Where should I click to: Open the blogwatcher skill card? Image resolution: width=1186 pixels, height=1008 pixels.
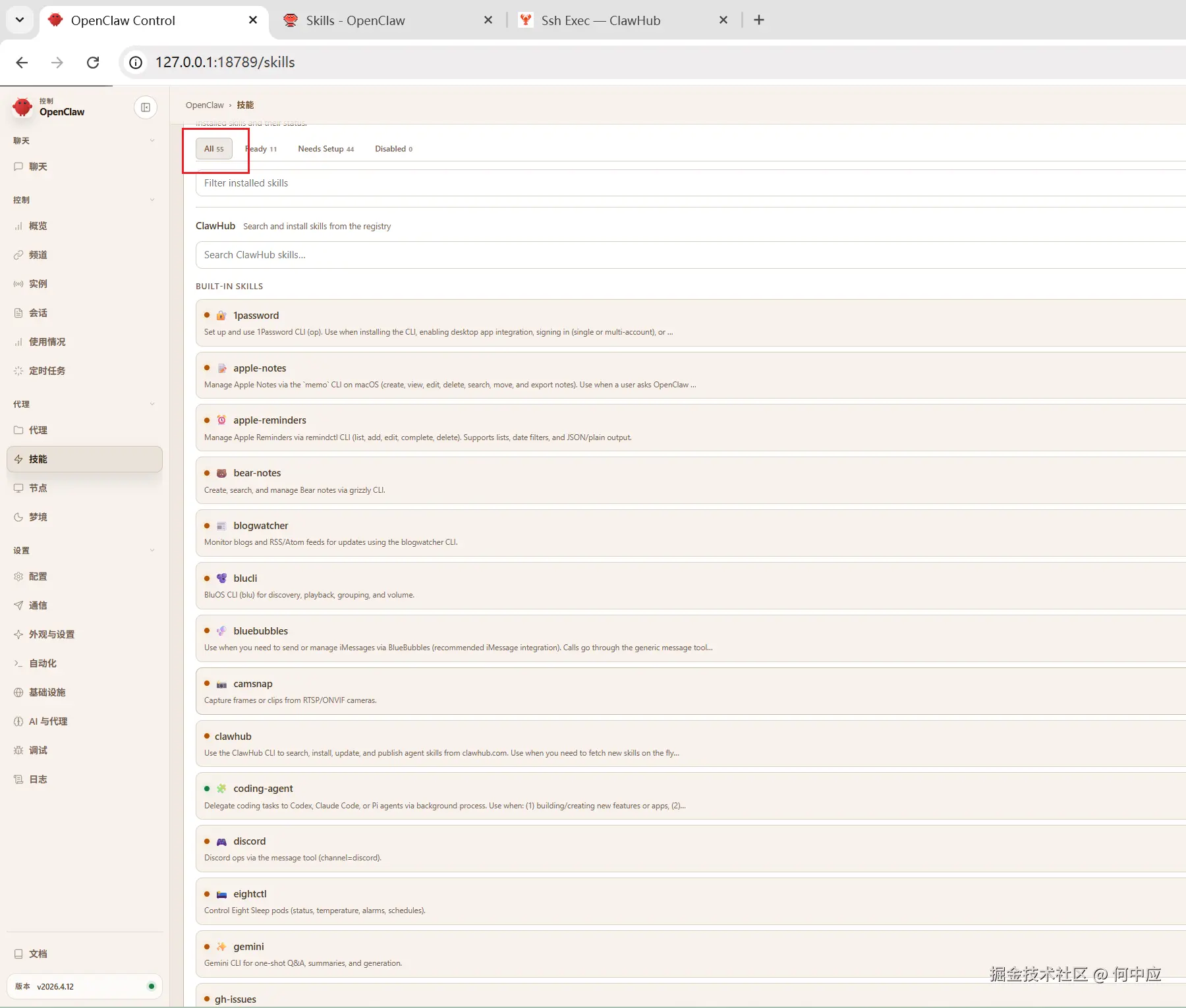pyautogui.click(x=691, y=534)
